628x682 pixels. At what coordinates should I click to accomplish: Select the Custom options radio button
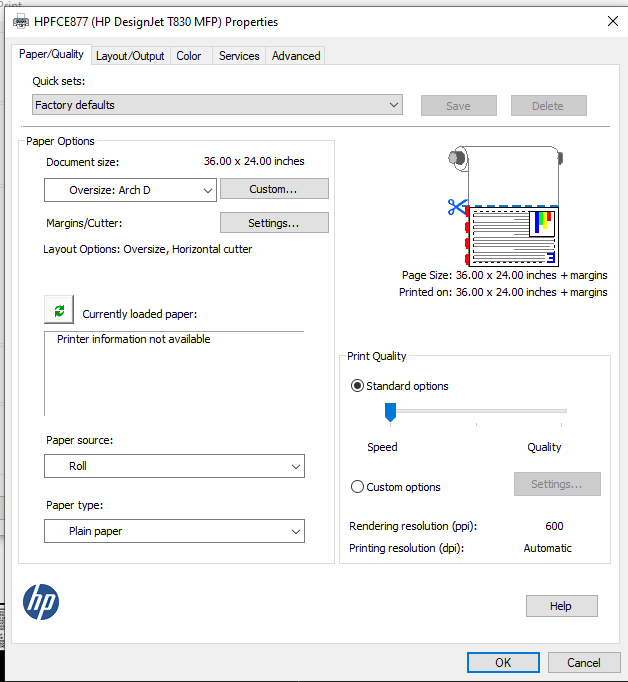point(358,487)
